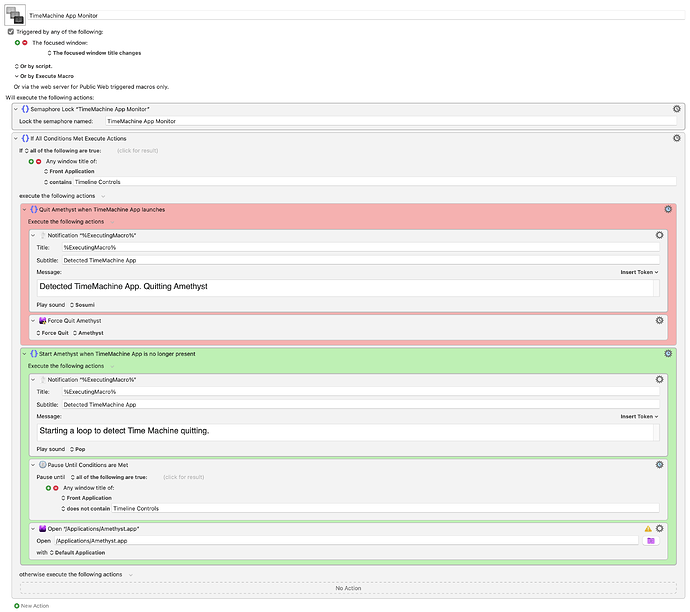Toggle the 'Triggered by any of the following' checkbox
The width and height of the screenshot is (690, 612).
[x=11, y=32]
